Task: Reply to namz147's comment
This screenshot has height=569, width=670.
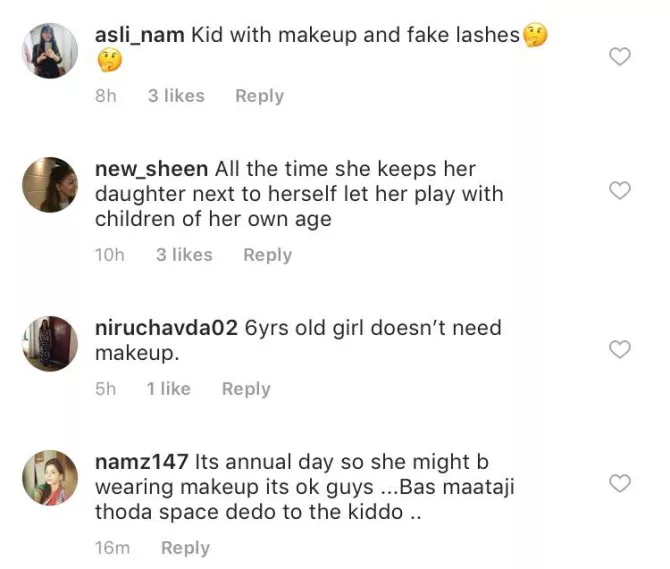Action: click(x=185, y=548)
